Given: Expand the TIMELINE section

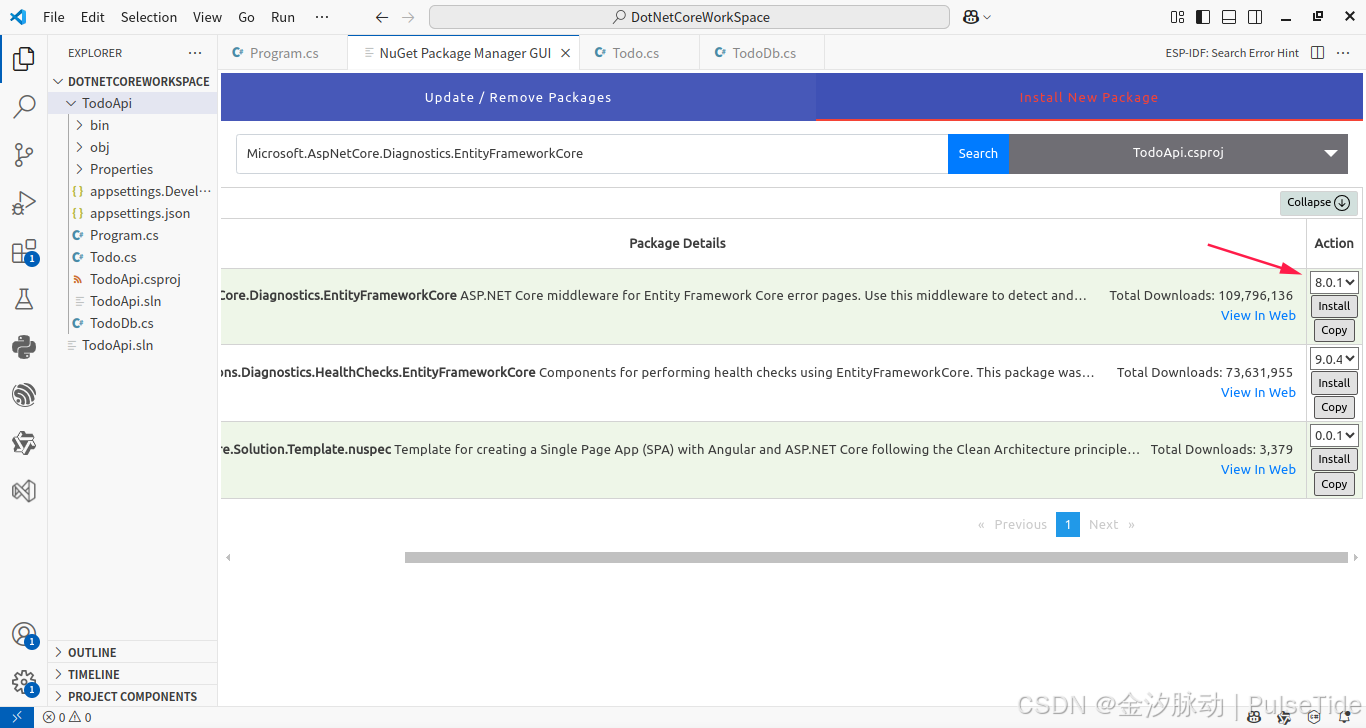Looking at the screenshot, I should pyautogui.click(x=132, y=674).
